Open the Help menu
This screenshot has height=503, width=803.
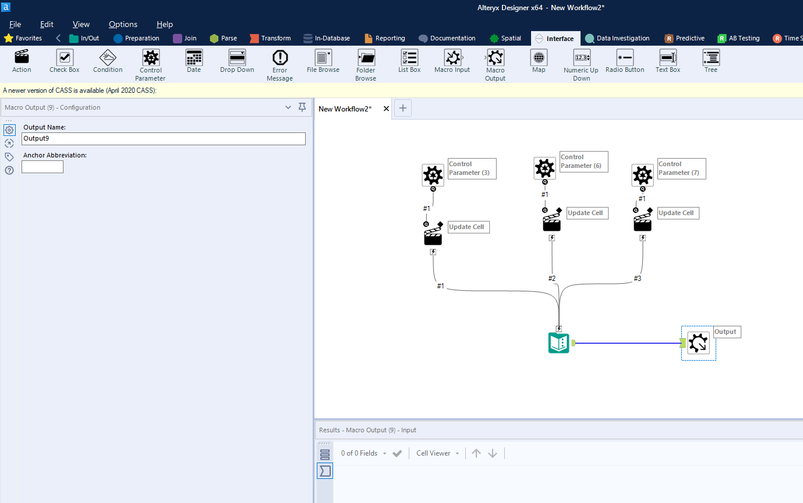[x=164, y=24]
